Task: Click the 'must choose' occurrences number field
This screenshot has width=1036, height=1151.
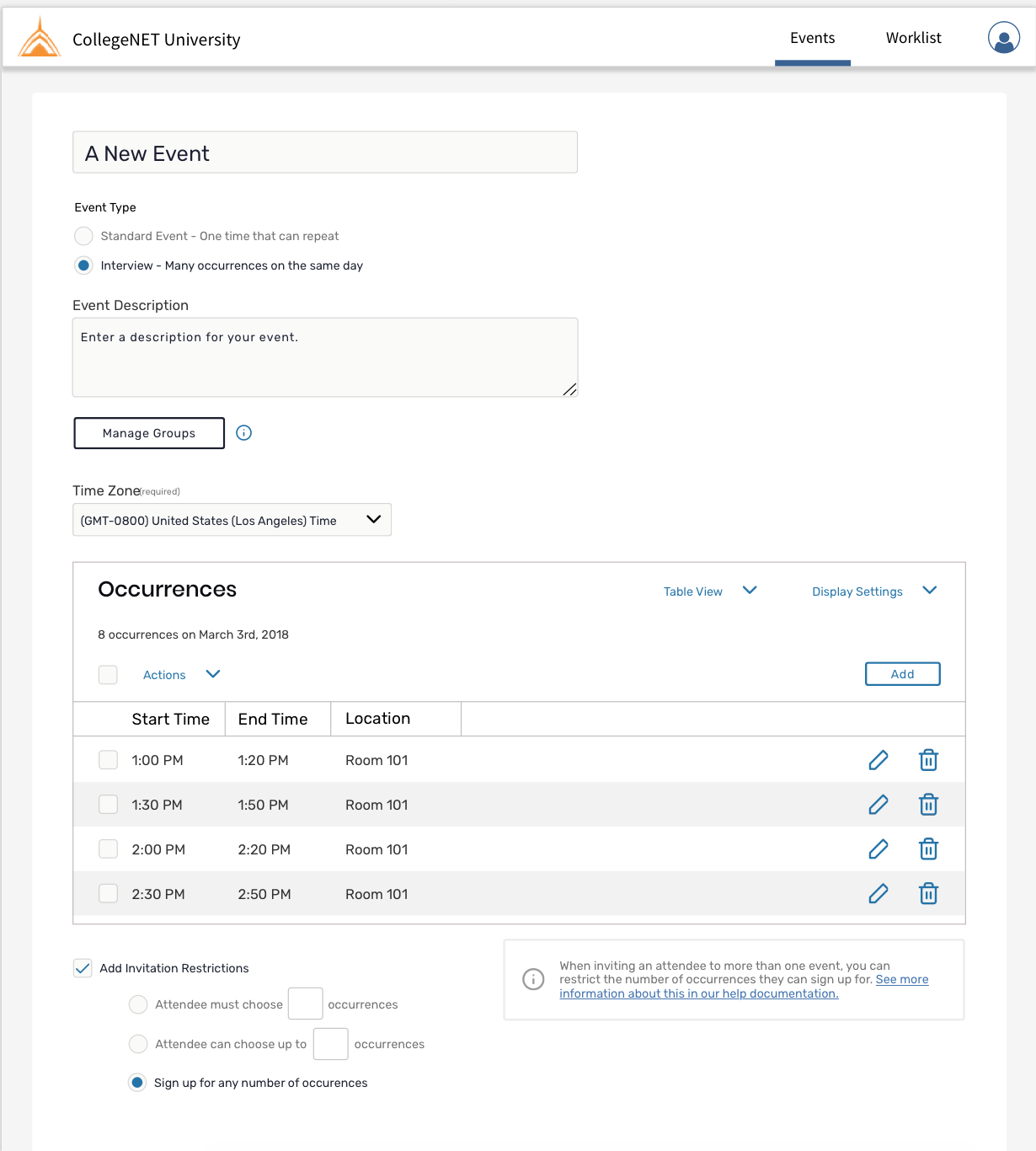Action: 306,1004
